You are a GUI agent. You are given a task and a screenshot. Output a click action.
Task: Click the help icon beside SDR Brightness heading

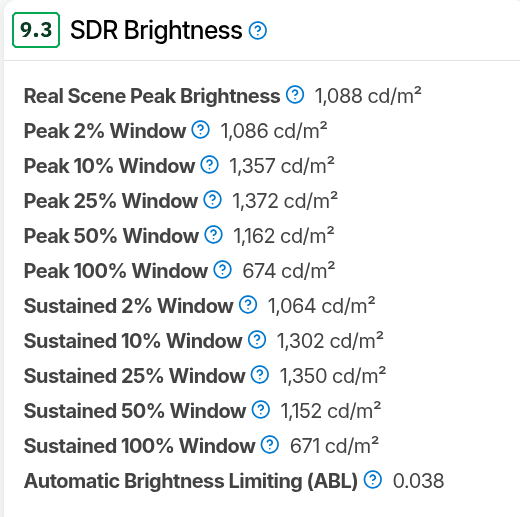coord(258,31)
